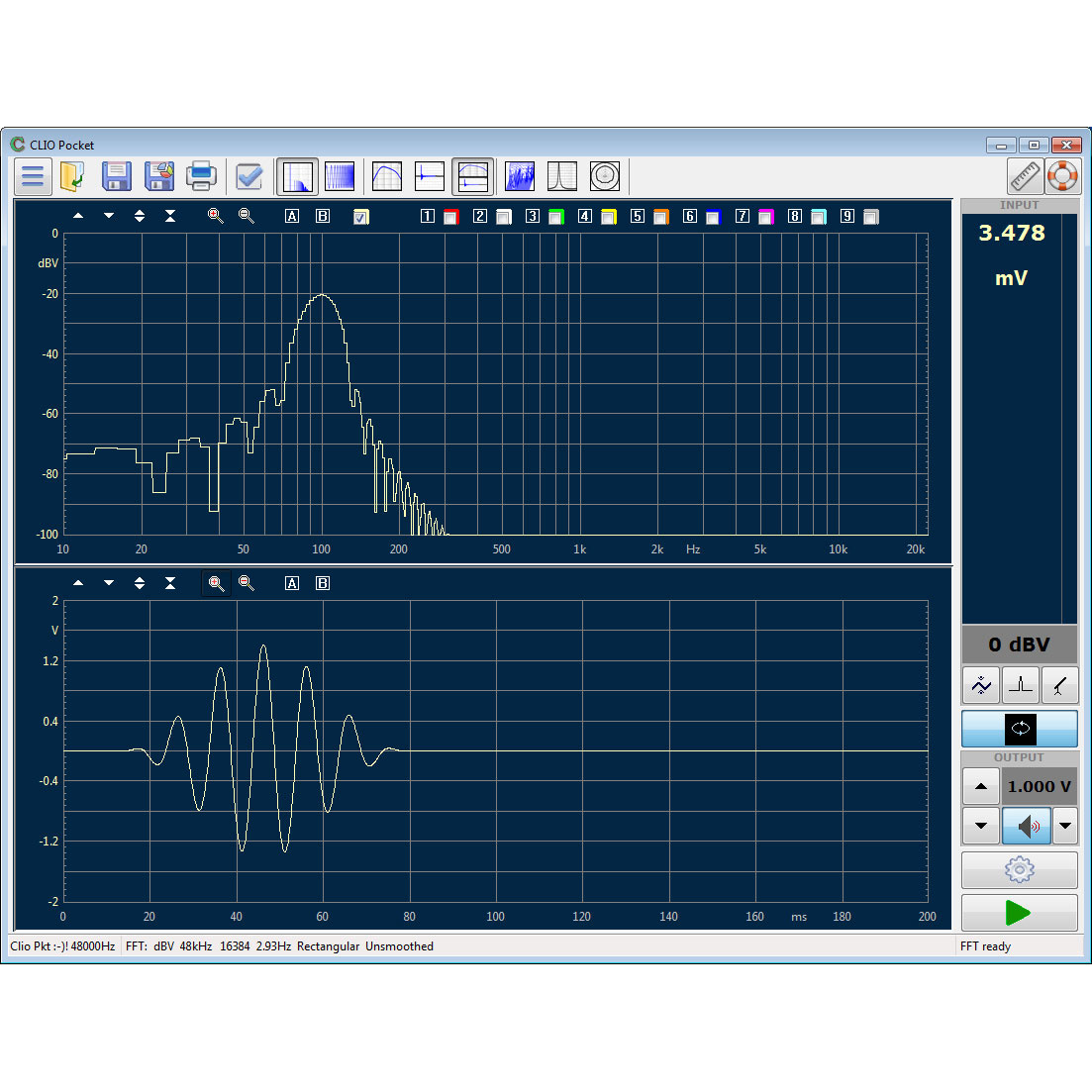Toggle the overlay checkbox in the FFT graph
The height and width of the screenshot is (1092, 1092).
click(361, 216)
